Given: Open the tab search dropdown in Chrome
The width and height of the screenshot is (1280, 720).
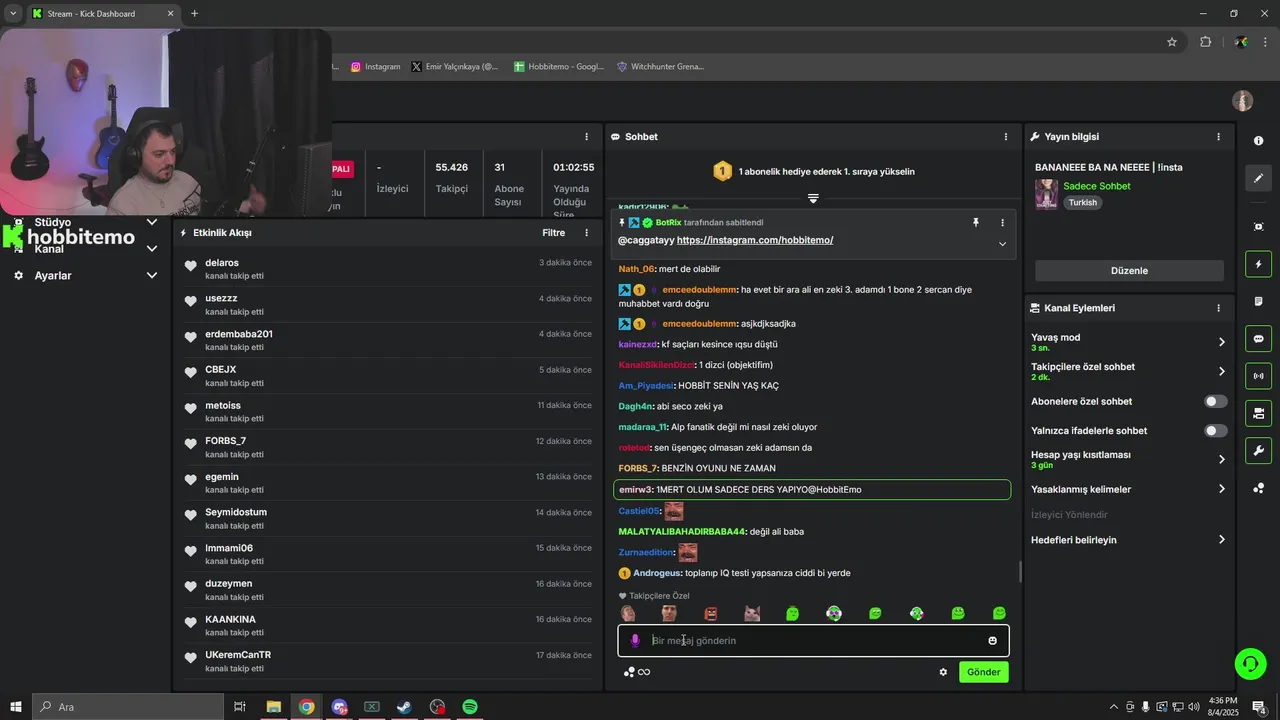Looking at the screenshot, I should coord(13,13).
